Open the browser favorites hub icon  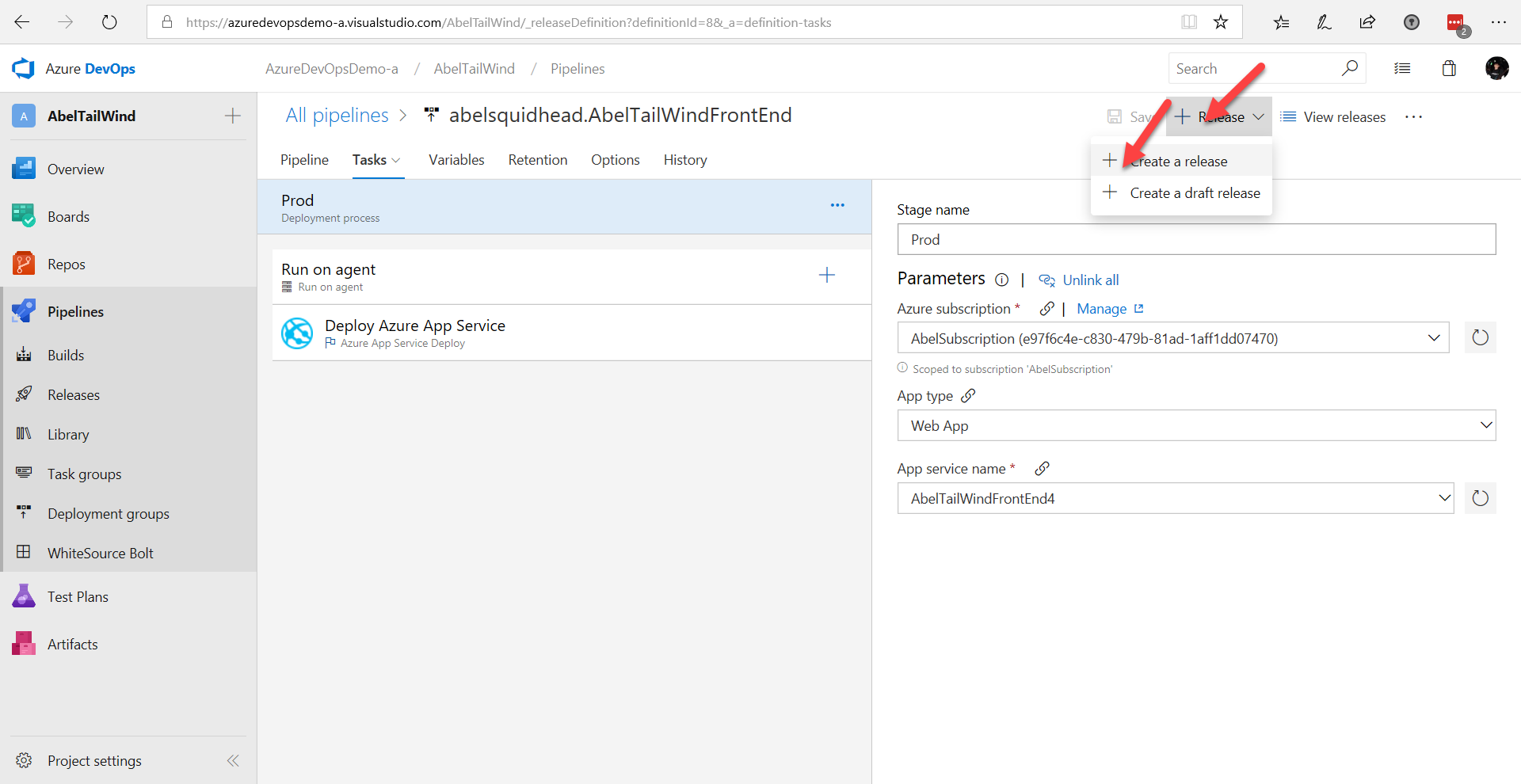tap(1281, 22)
